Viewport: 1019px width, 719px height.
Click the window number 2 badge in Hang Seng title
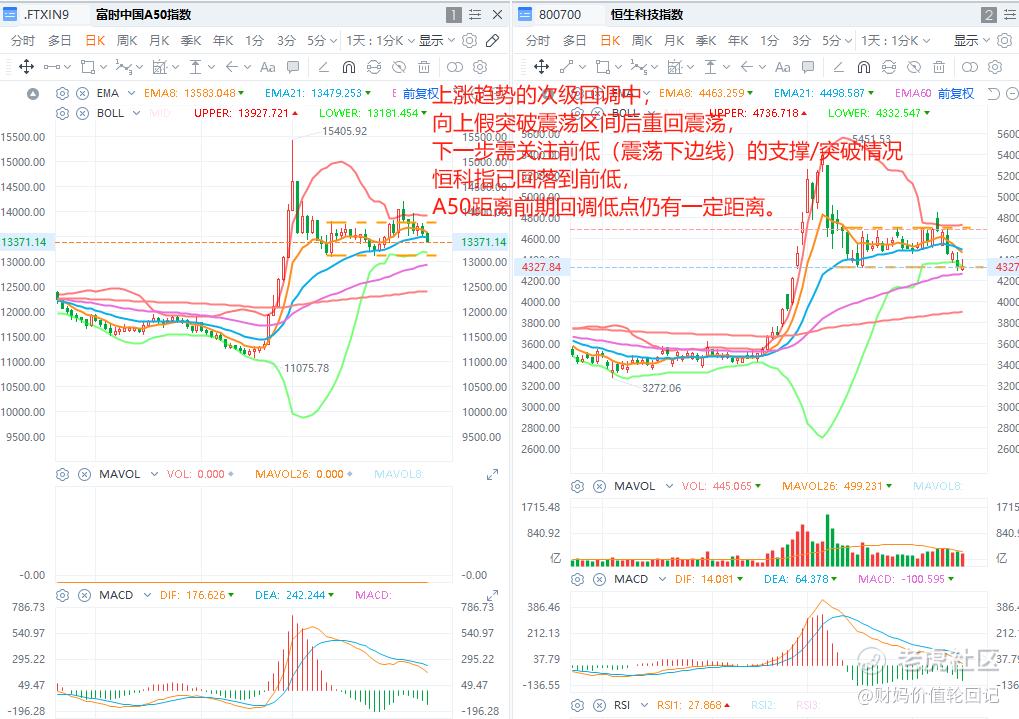pyautogui.click(x=988, y=14)
